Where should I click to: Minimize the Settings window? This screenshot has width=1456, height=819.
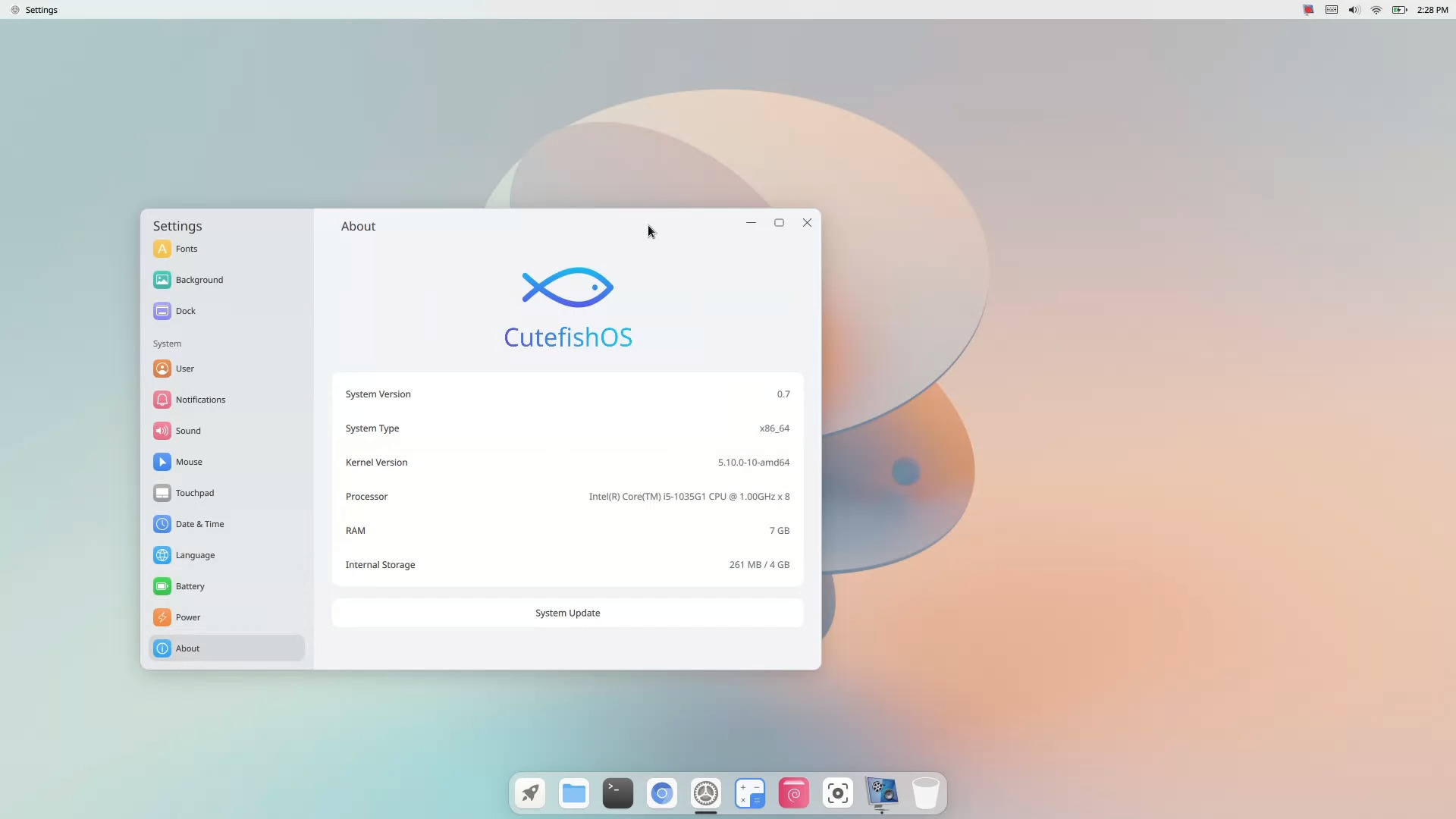point(751,223)
